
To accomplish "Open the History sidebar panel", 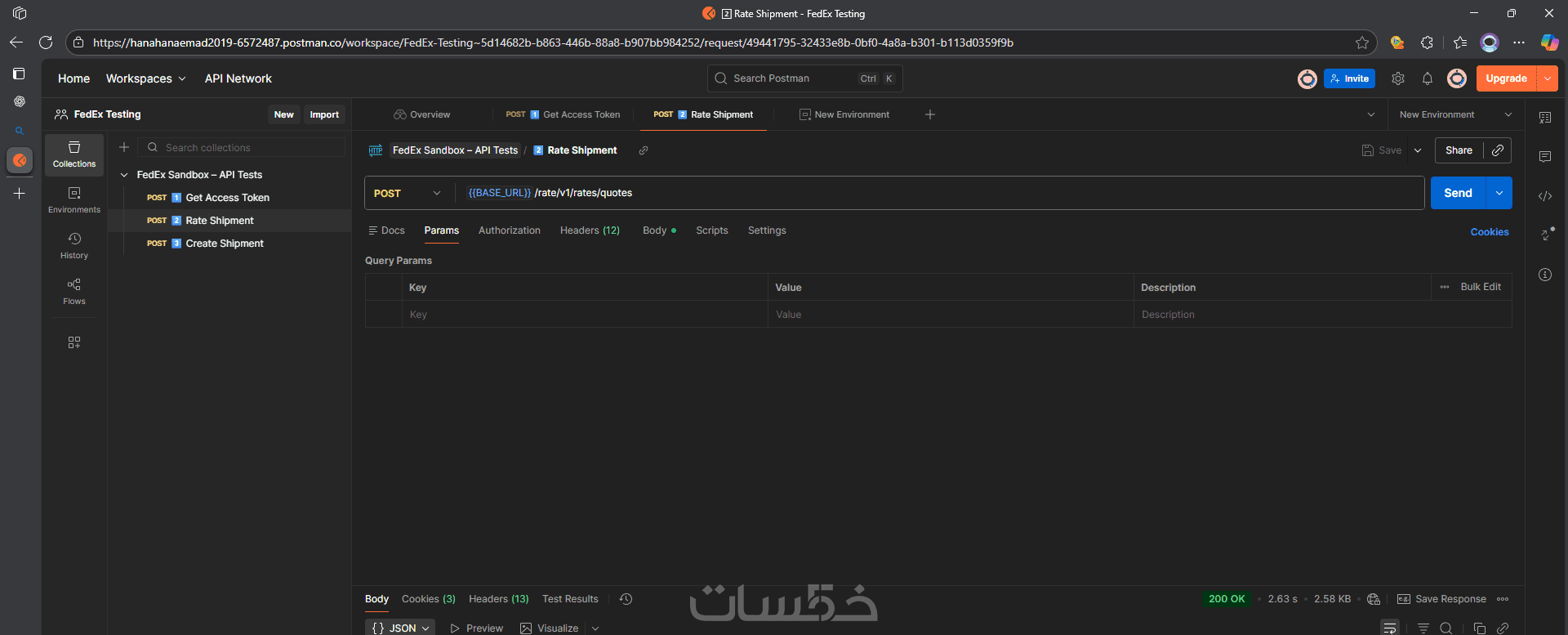I will coord(74,245).
